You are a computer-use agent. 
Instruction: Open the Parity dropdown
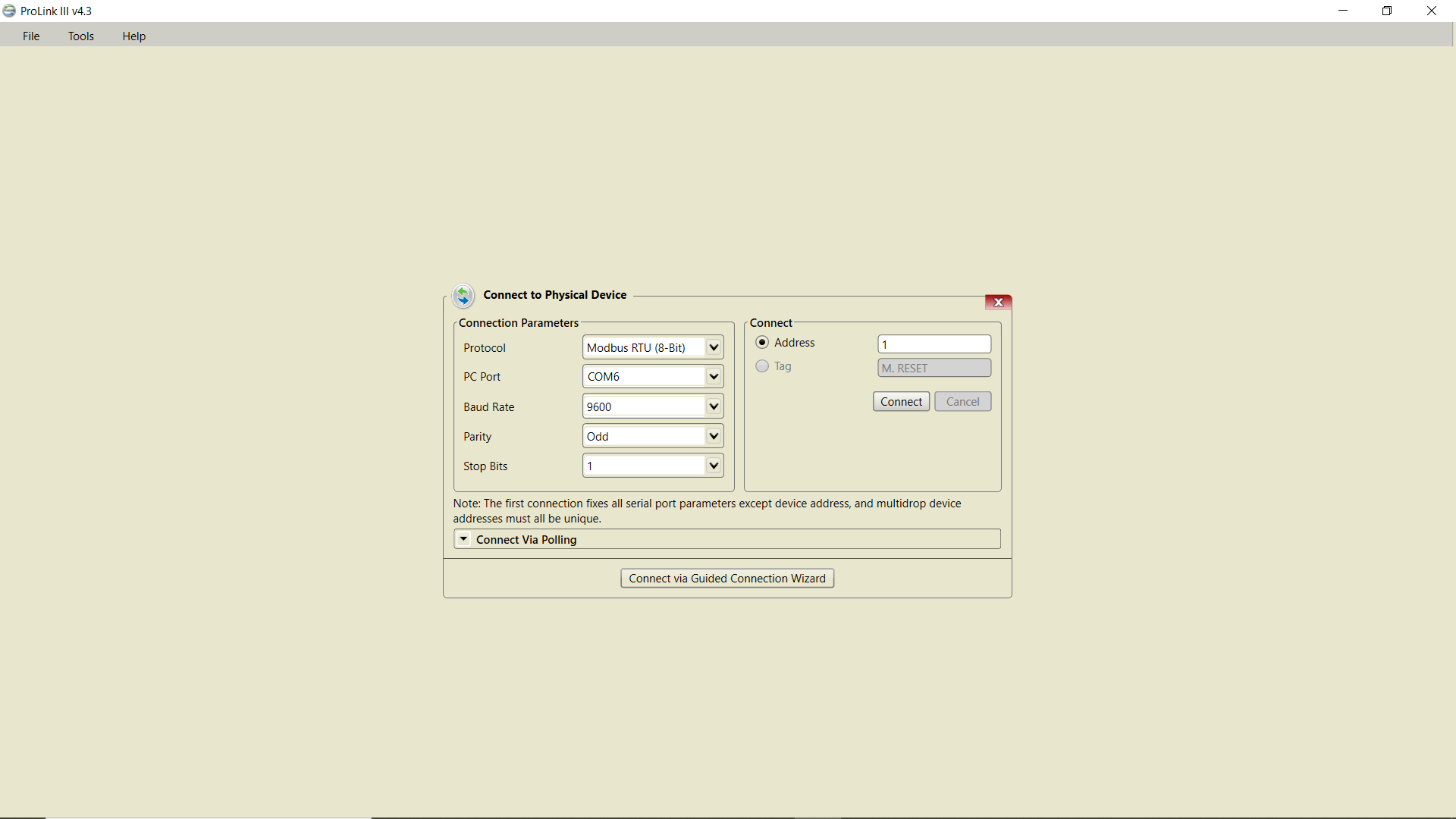tap(713, 435)
